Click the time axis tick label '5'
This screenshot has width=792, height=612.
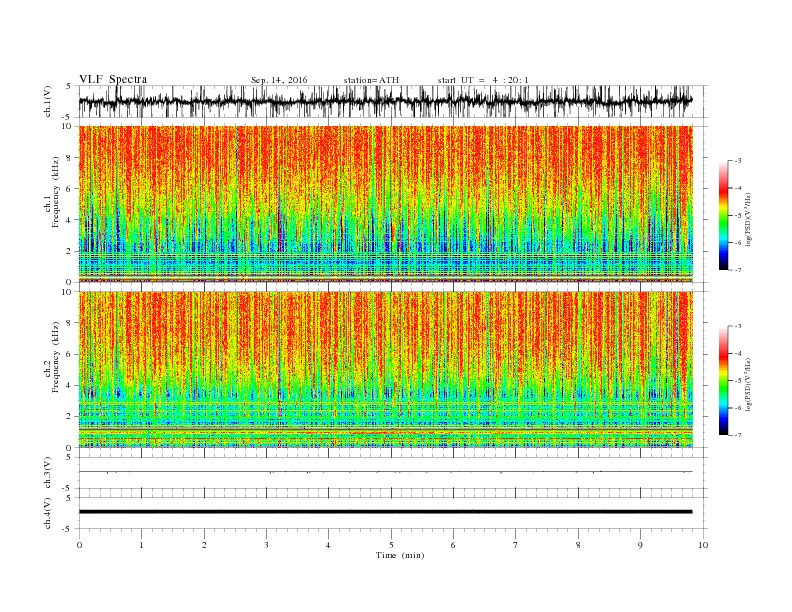click(391, 545)
